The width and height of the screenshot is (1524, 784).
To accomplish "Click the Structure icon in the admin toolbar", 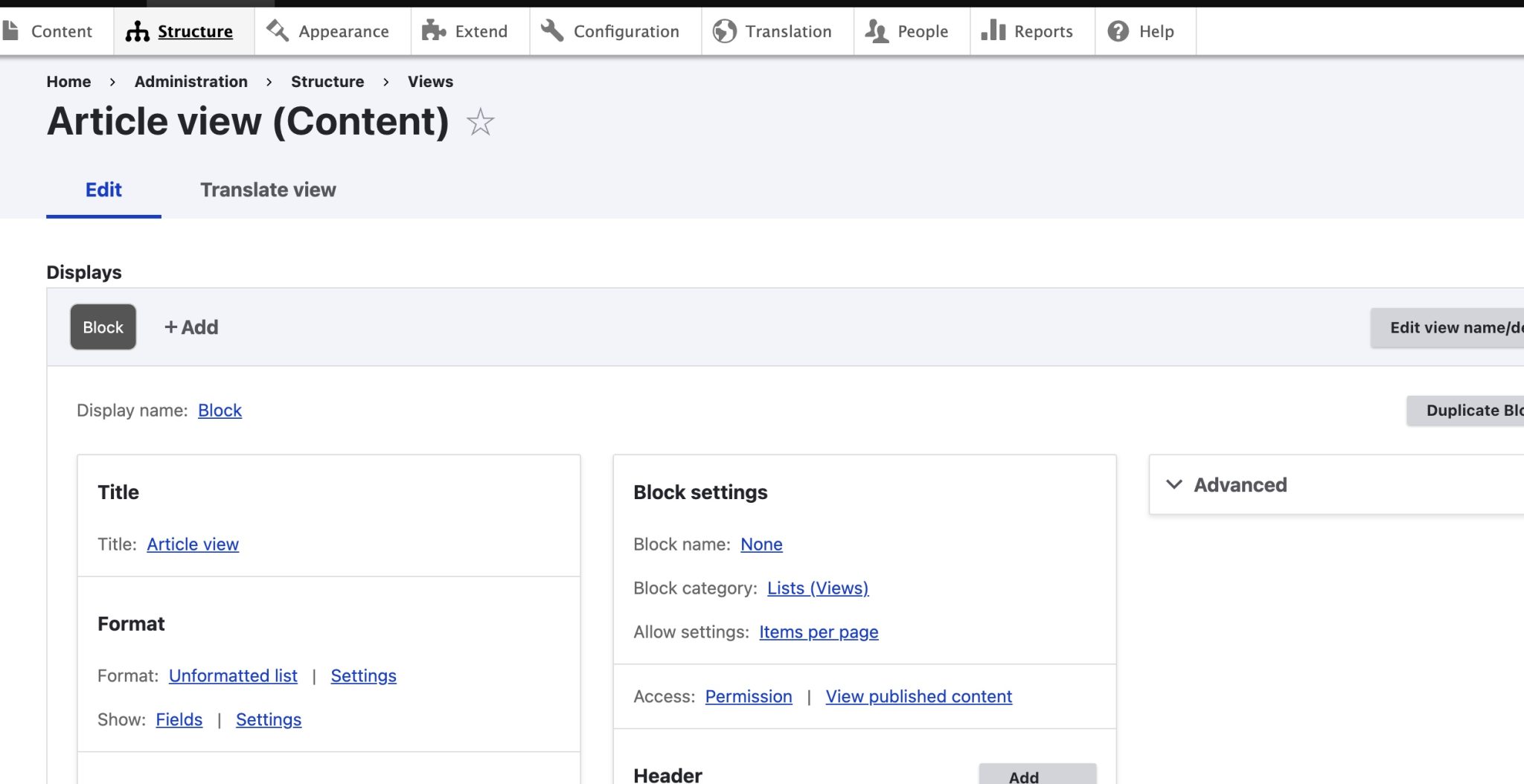I will point(138,31).
